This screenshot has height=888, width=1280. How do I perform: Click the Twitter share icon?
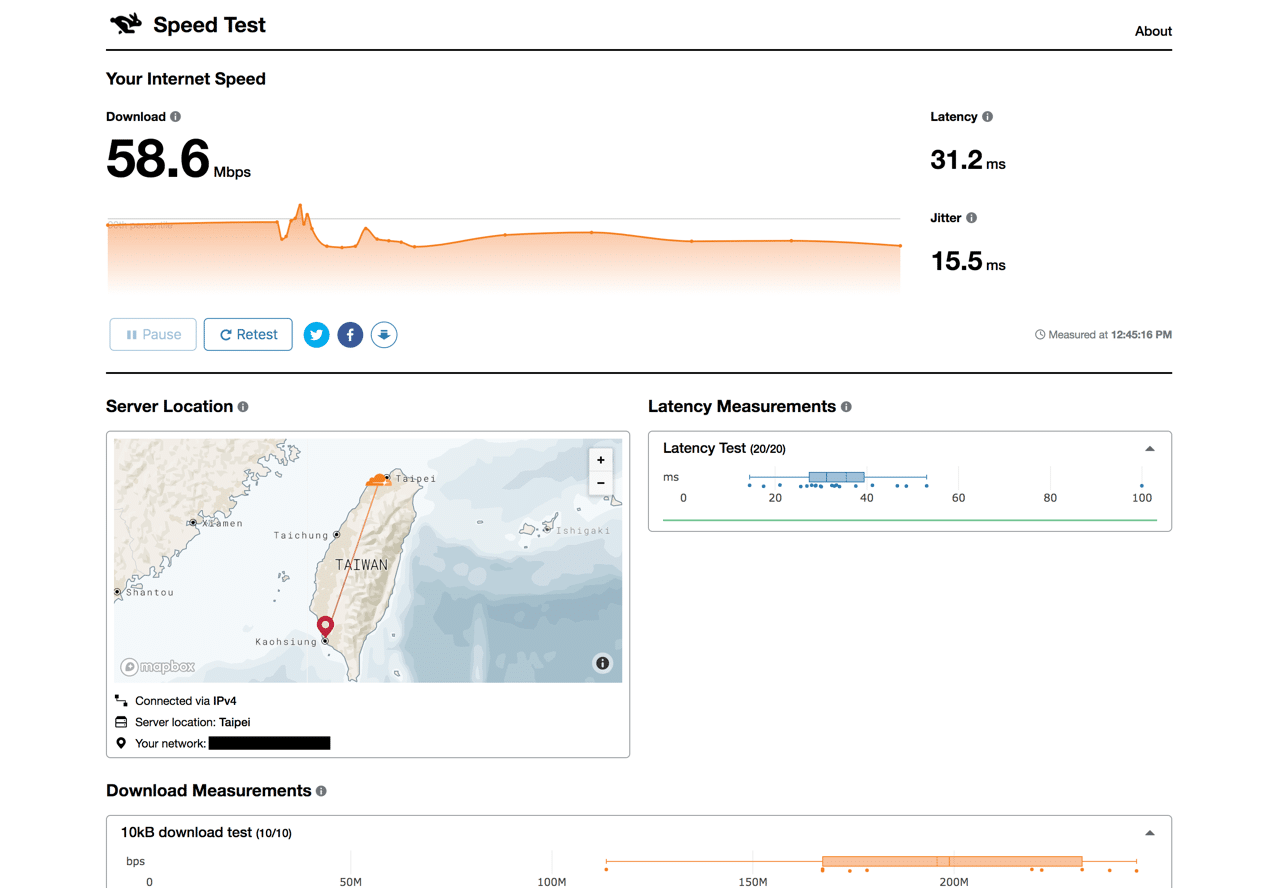pyautogui.click(x=316, y=334)
